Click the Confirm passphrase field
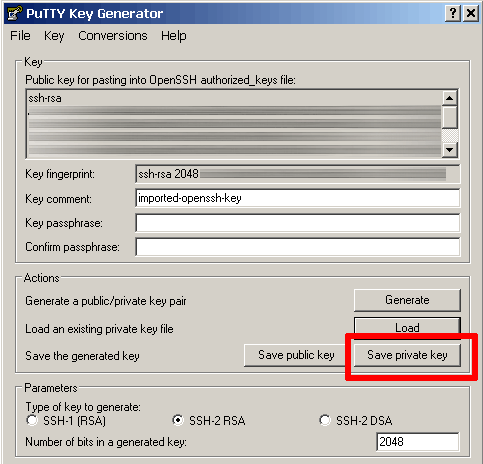483x464 pixels. point(297,247)
